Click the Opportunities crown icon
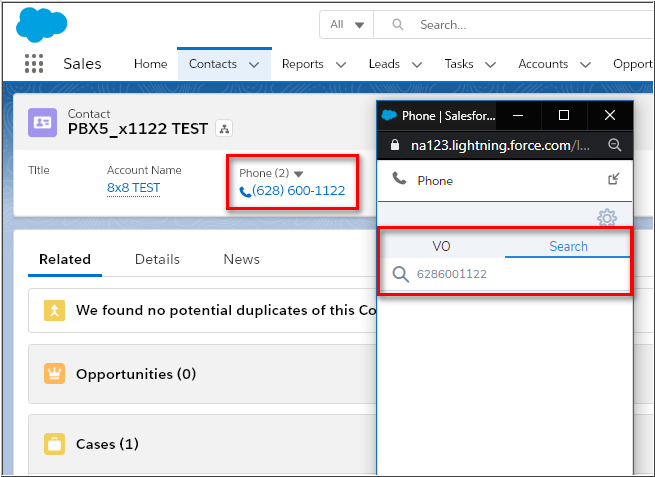Screen dimensions: 655x477 coord(54,374)
